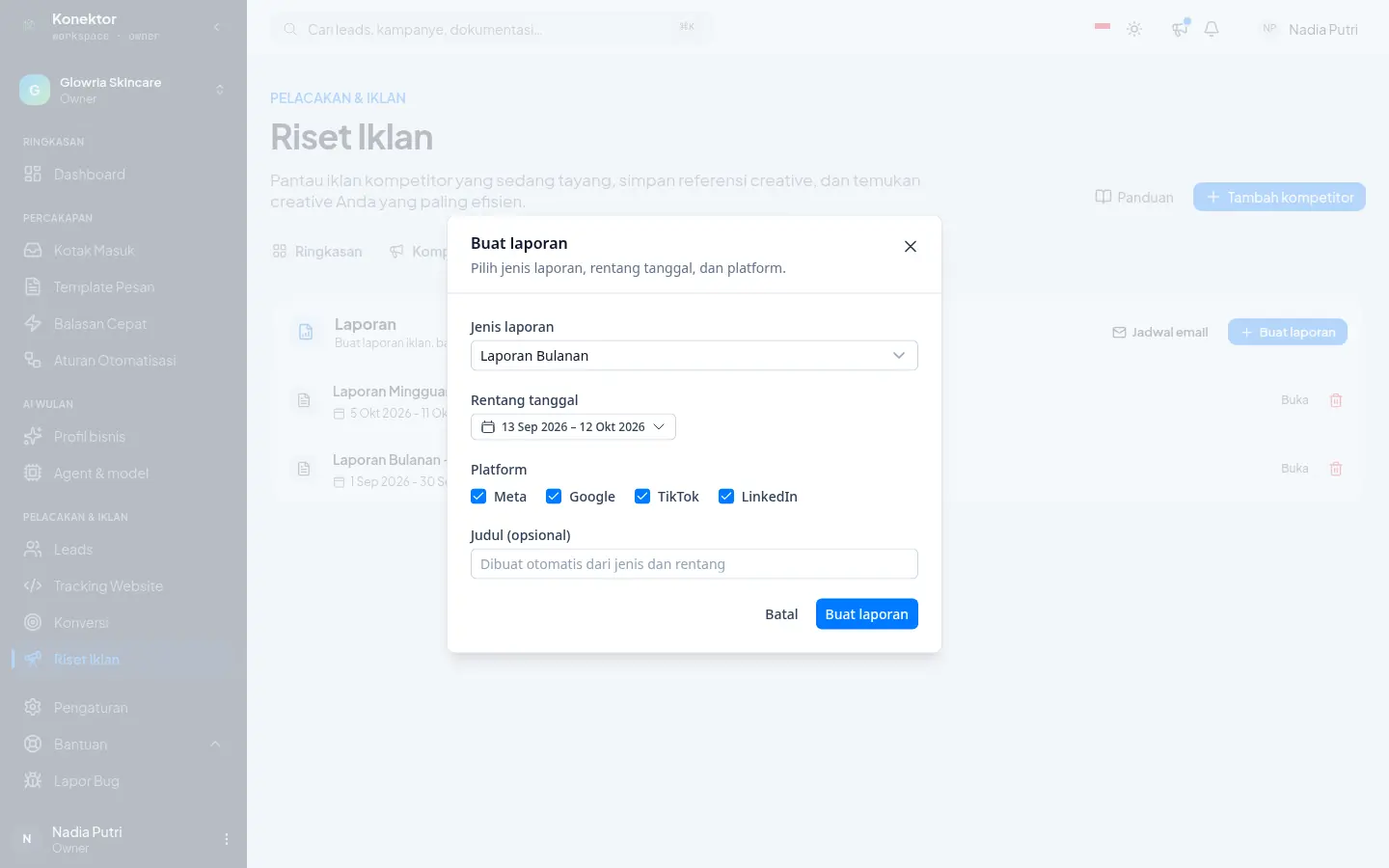
Task: Open the user options three-dot menu
Action: (x=227, y=839)
